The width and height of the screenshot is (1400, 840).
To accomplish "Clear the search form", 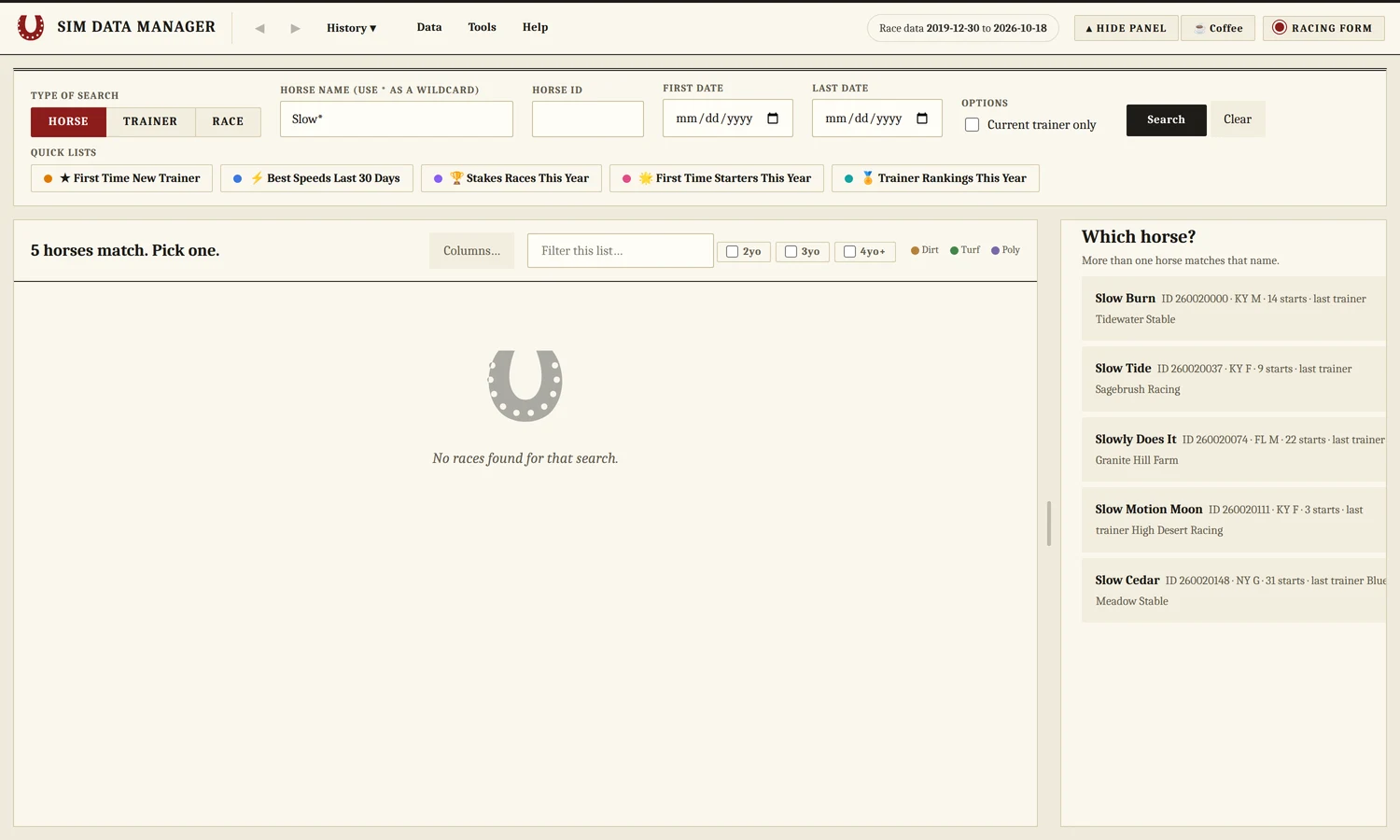I will point(1238,119).
